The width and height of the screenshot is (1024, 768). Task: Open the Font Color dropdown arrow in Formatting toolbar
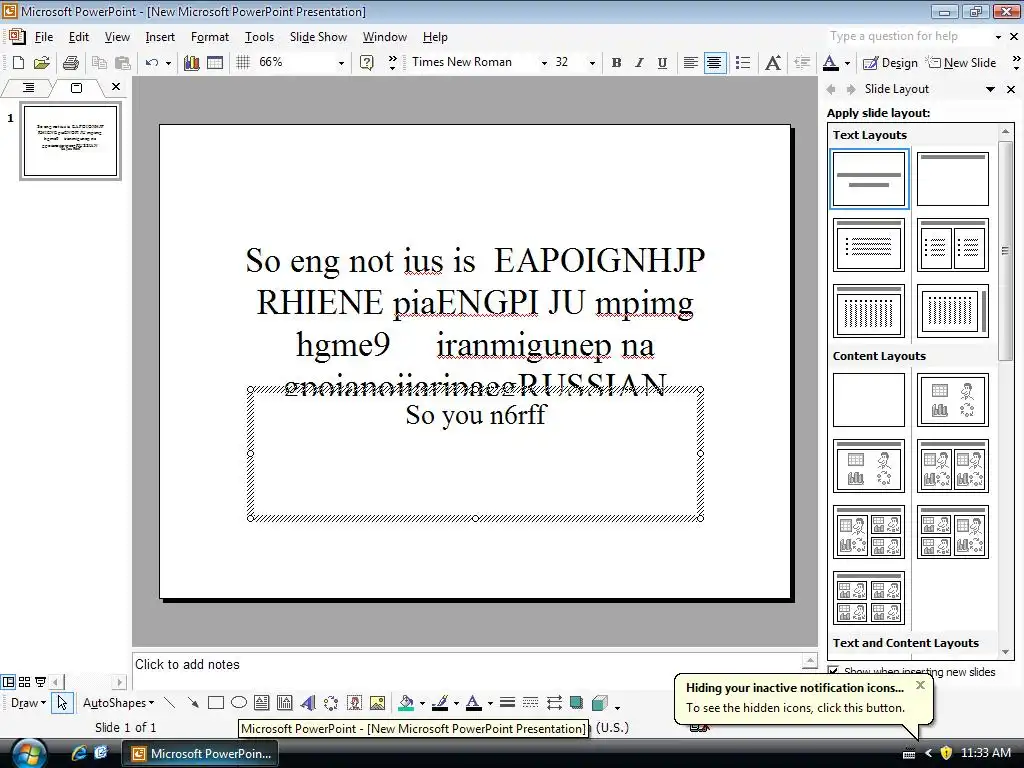848,63
